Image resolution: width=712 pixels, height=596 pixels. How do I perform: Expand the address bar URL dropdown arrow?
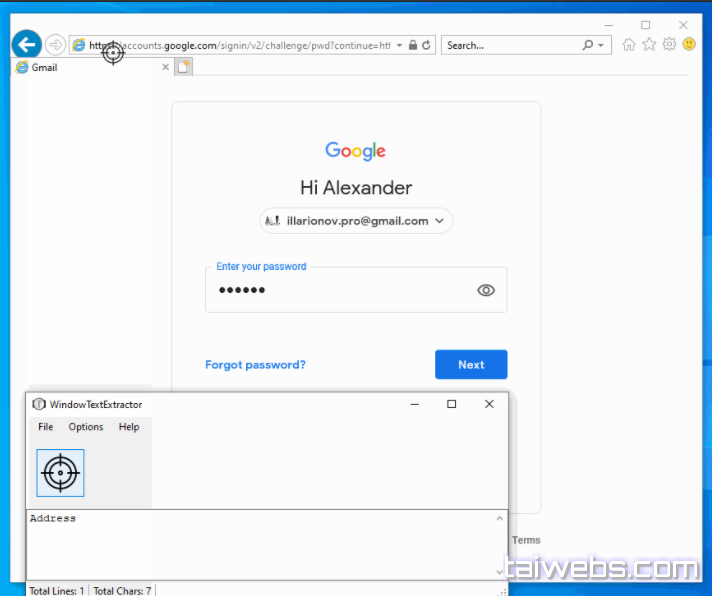[x=400, y=45]
